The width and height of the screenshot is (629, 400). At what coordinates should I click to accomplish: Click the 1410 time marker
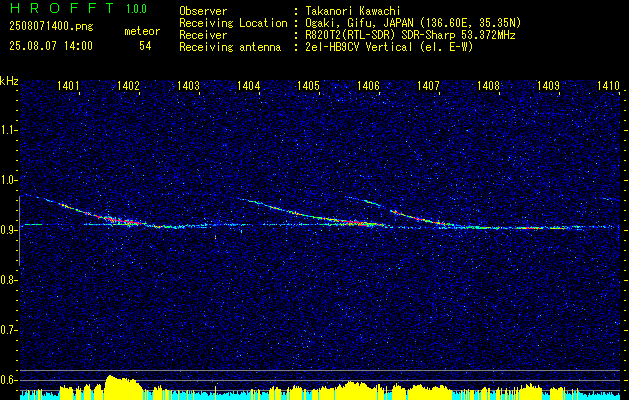[x=608, y=85]
